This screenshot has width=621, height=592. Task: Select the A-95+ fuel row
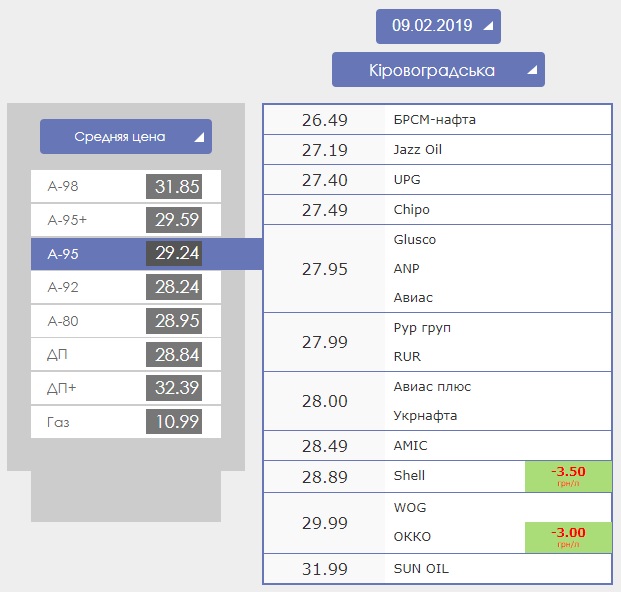pyautogui.click(x=126, y=220)
